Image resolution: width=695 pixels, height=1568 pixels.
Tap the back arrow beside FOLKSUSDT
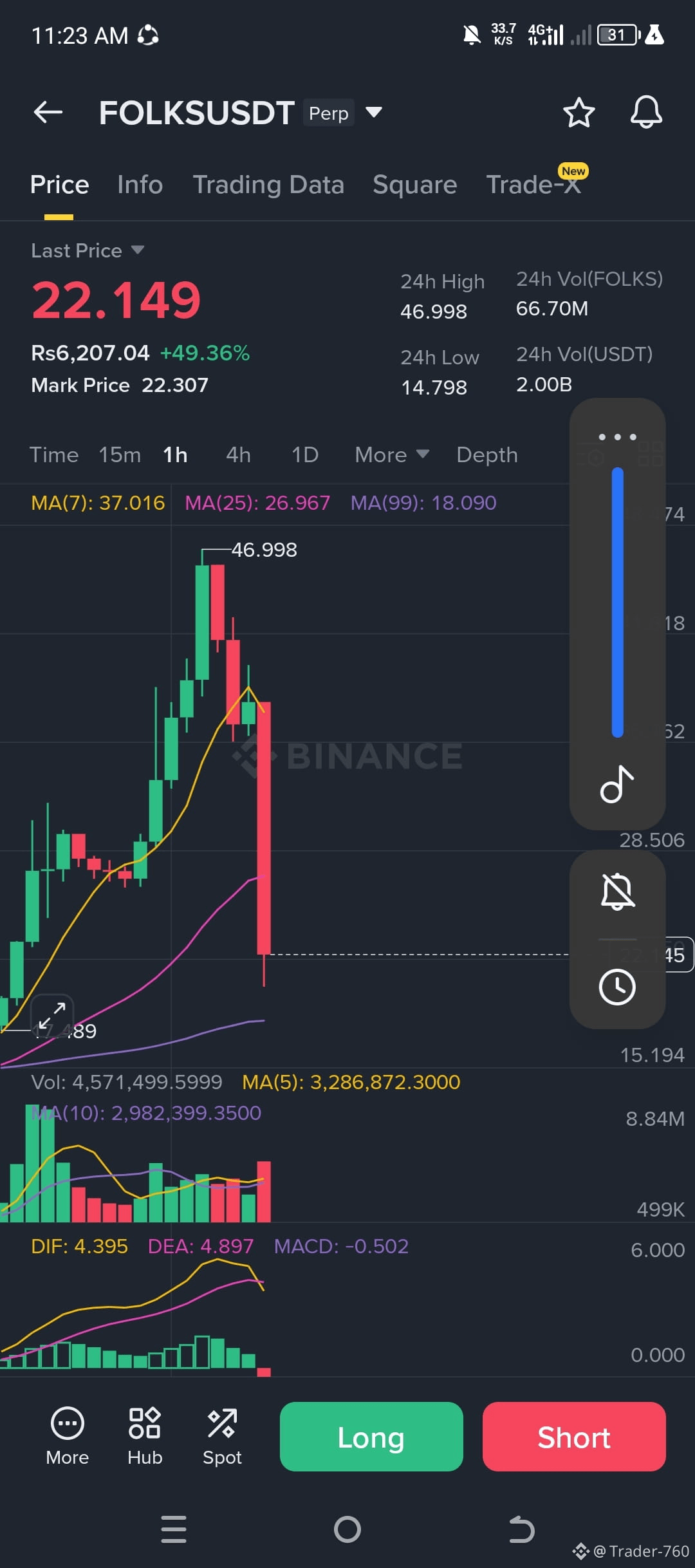48,112
